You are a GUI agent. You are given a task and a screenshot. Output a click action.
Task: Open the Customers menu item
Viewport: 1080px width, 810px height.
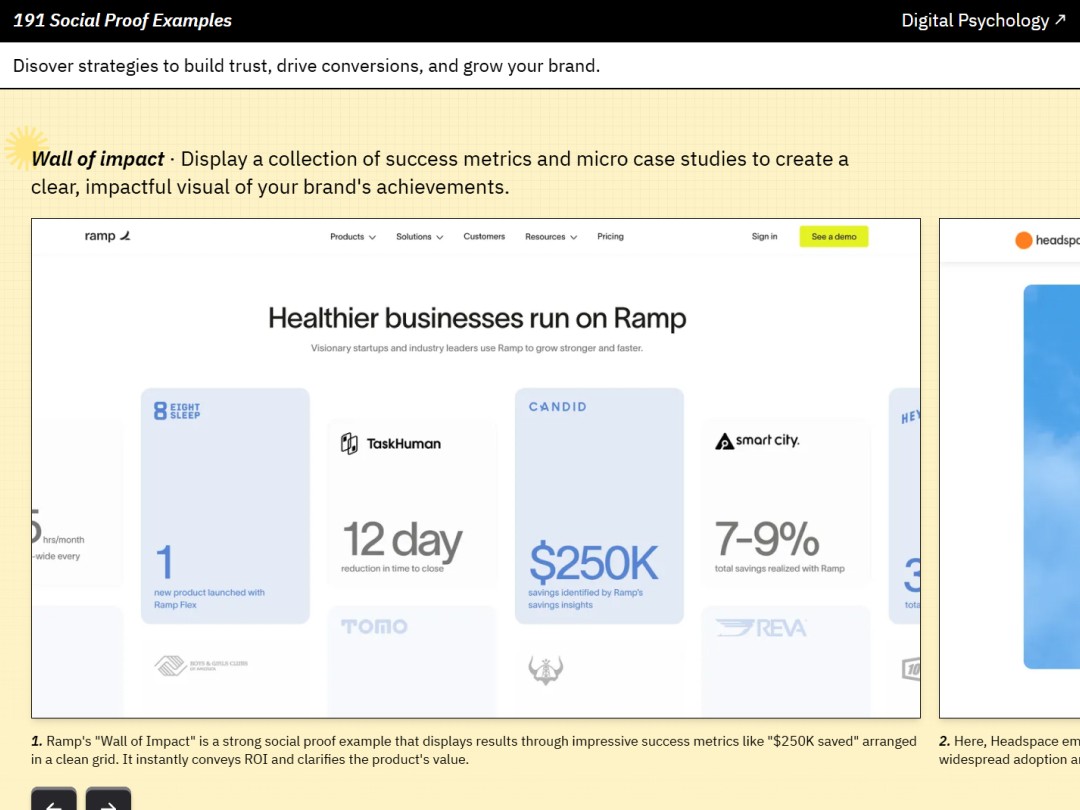click(484, 236)
